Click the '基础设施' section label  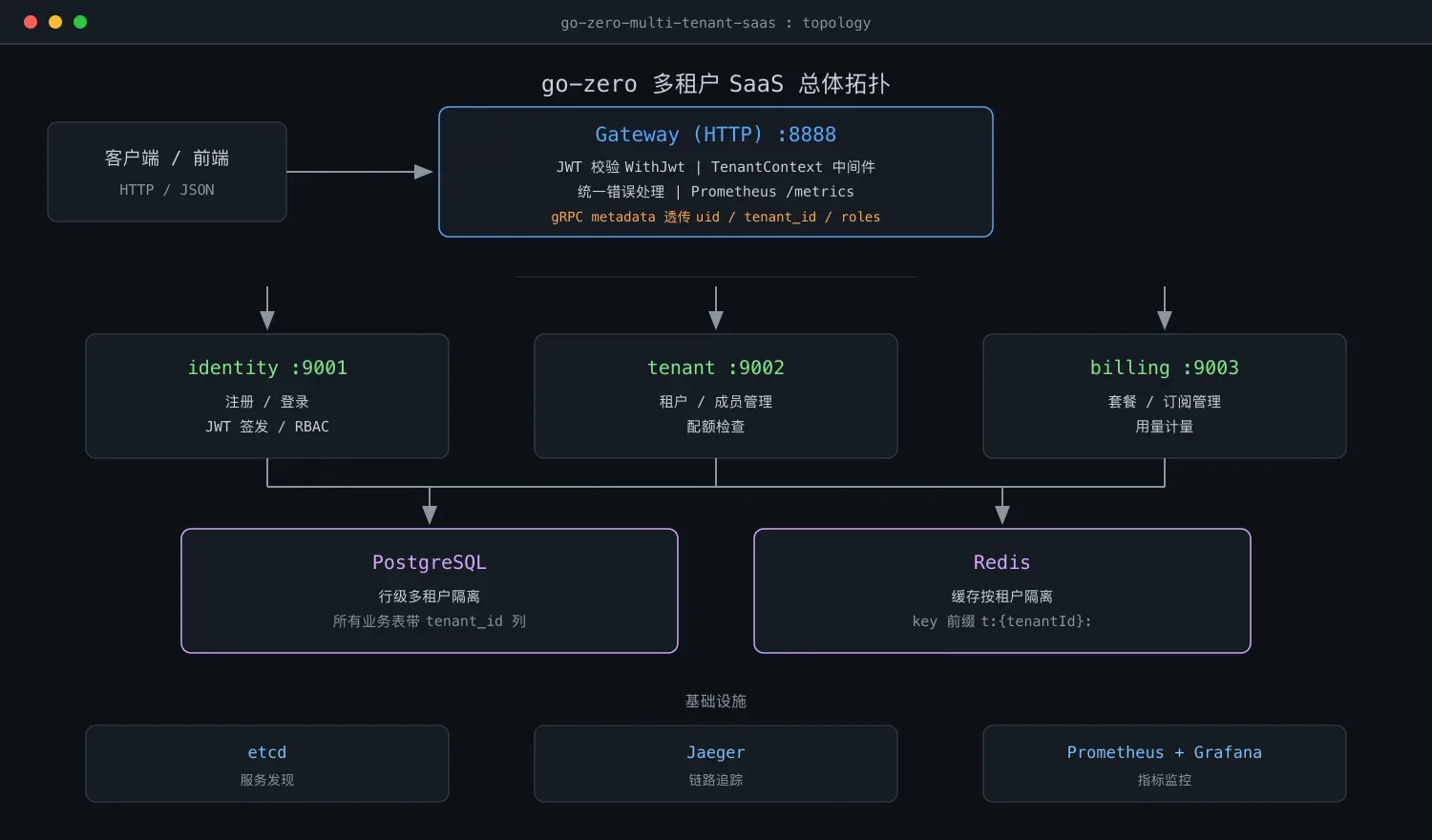point(716,702)
